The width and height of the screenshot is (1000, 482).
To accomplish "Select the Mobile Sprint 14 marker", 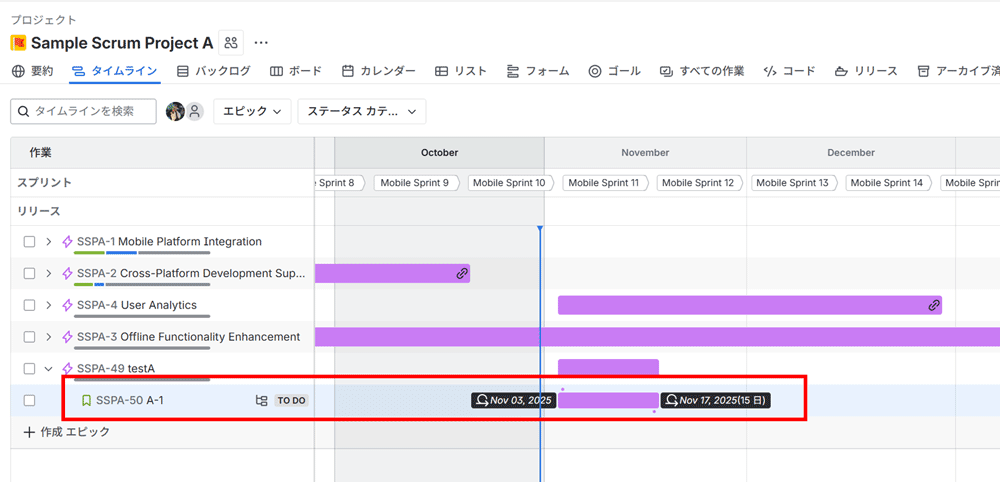I will pyautogui.click(x=886, y=183).
